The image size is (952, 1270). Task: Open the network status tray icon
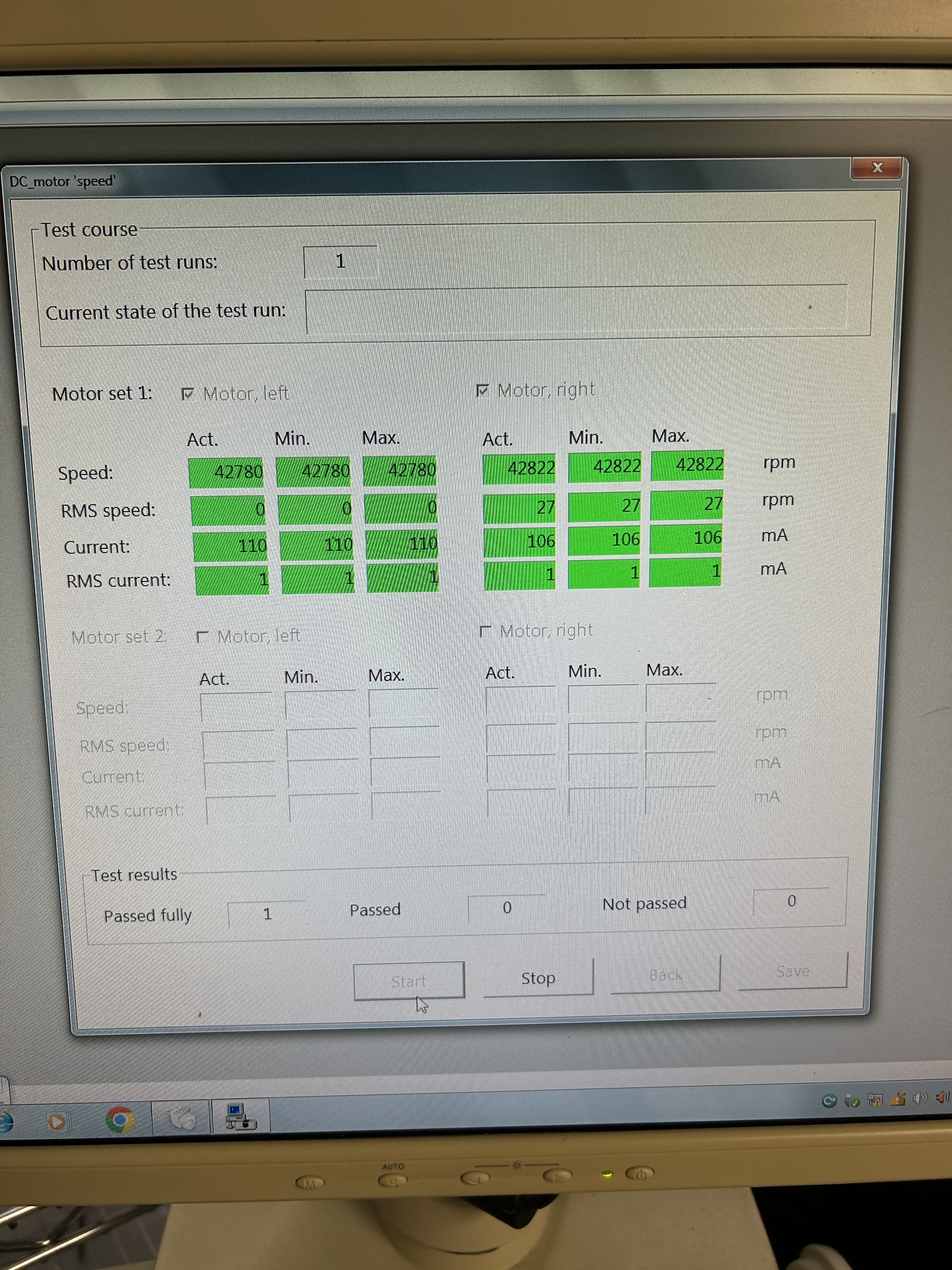click(x=875, y=1100)
